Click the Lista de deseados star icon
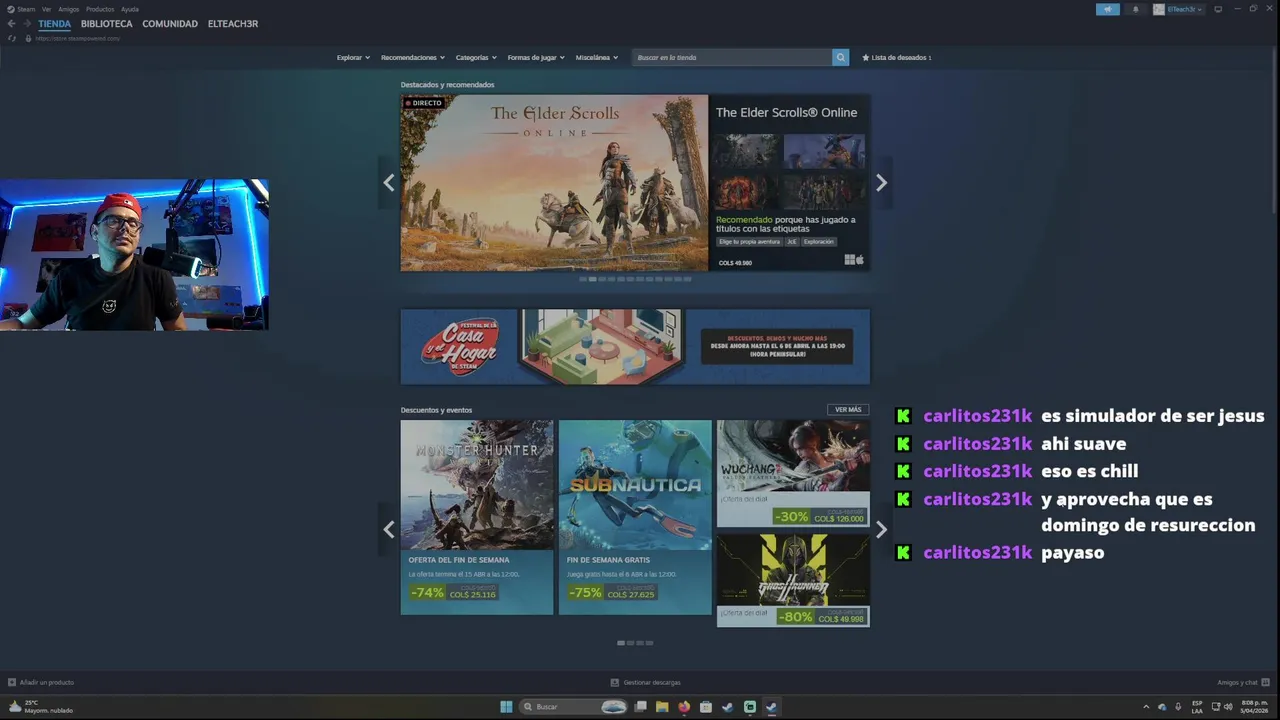Screen dimensions: 1280x720 (x=866, y=57)
